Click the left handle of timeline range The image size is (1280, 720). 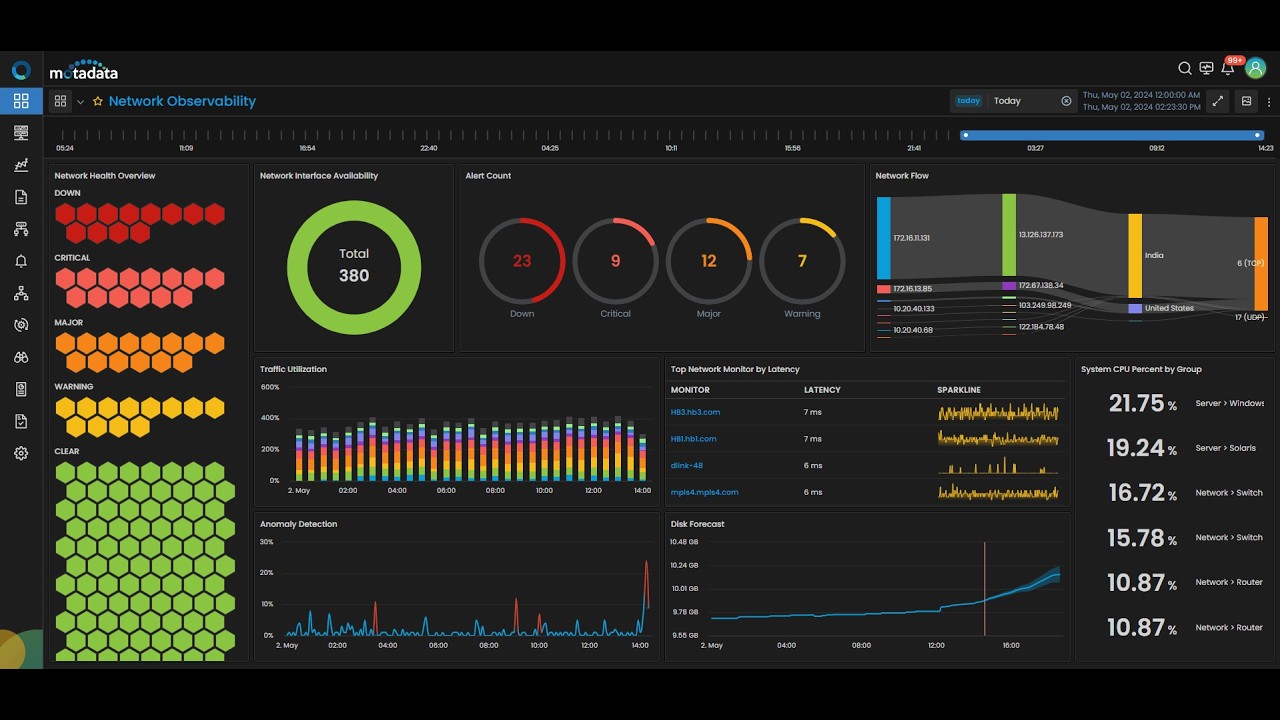click(965, 135)
